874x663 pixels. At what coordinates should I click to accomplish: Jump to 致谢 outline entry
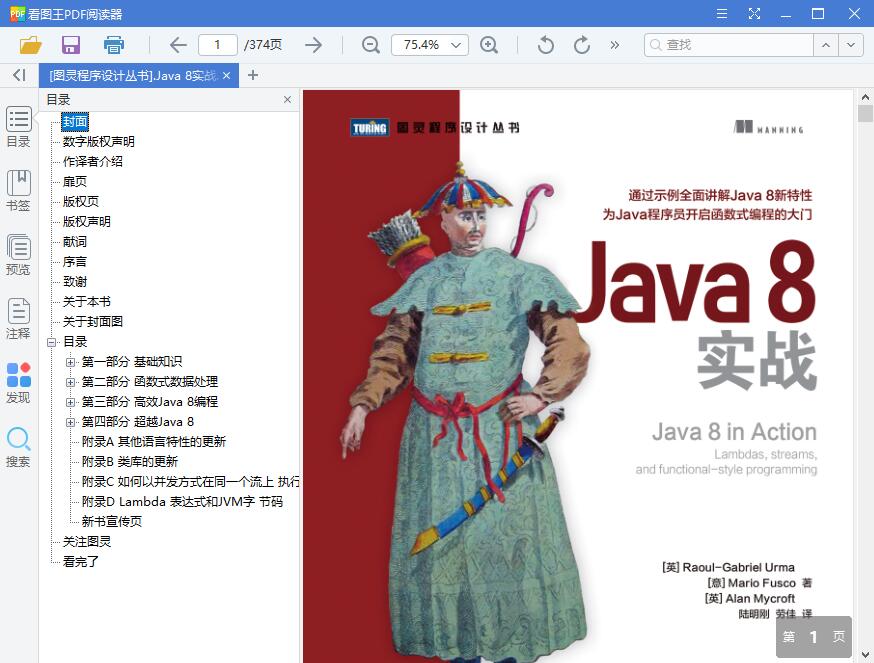[x=75, y=282]
